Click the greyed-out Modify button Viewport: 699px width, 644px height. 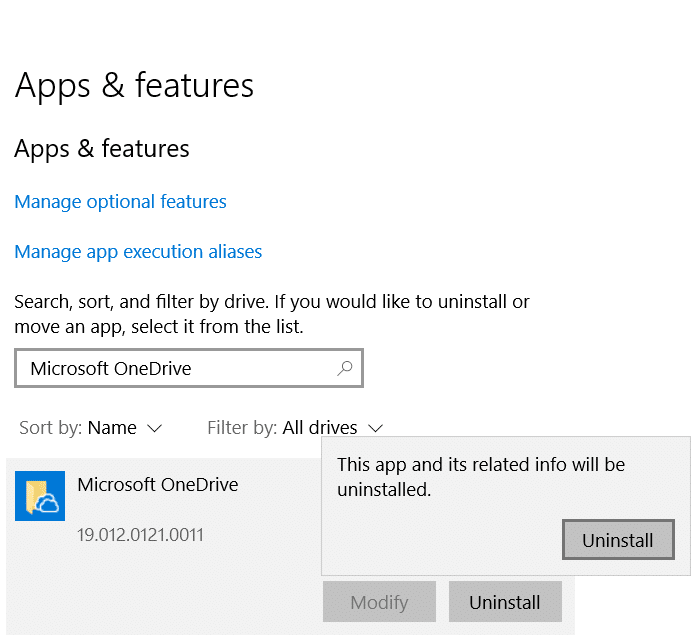(x=379, y=602)
